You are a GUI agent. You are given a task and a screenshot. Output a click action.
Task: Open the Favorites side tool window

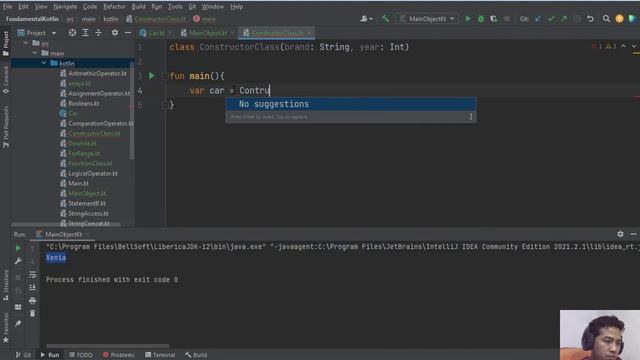pyautogui.click(x=6, y=329)
